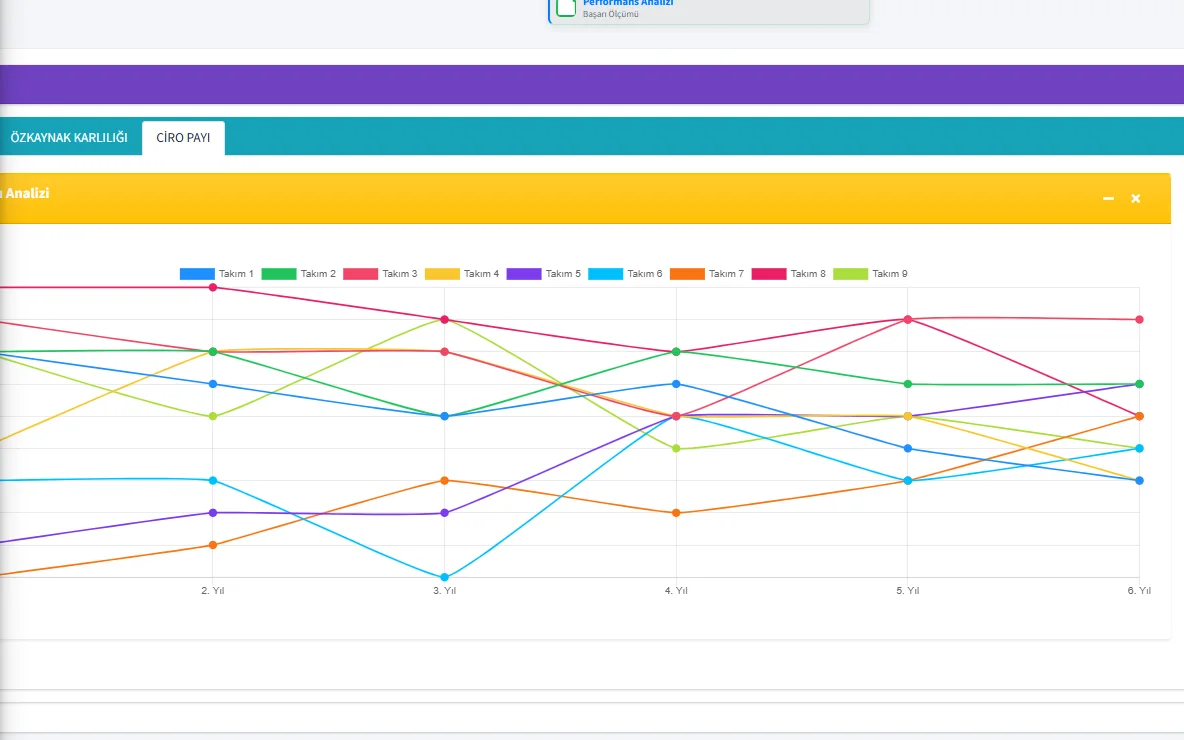
Task: Click the Başarı Ölçümü subtitle text
Action: 610,14
